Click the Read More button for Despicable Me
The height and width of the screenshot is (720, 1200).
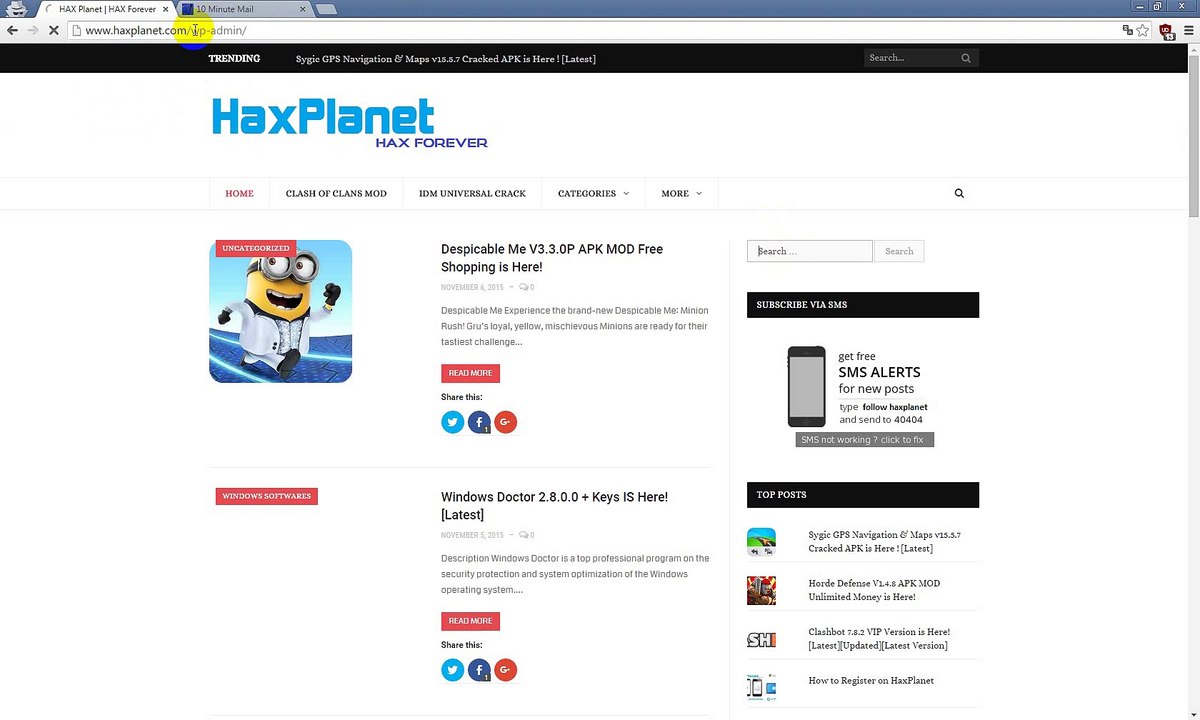pos(470,373)
